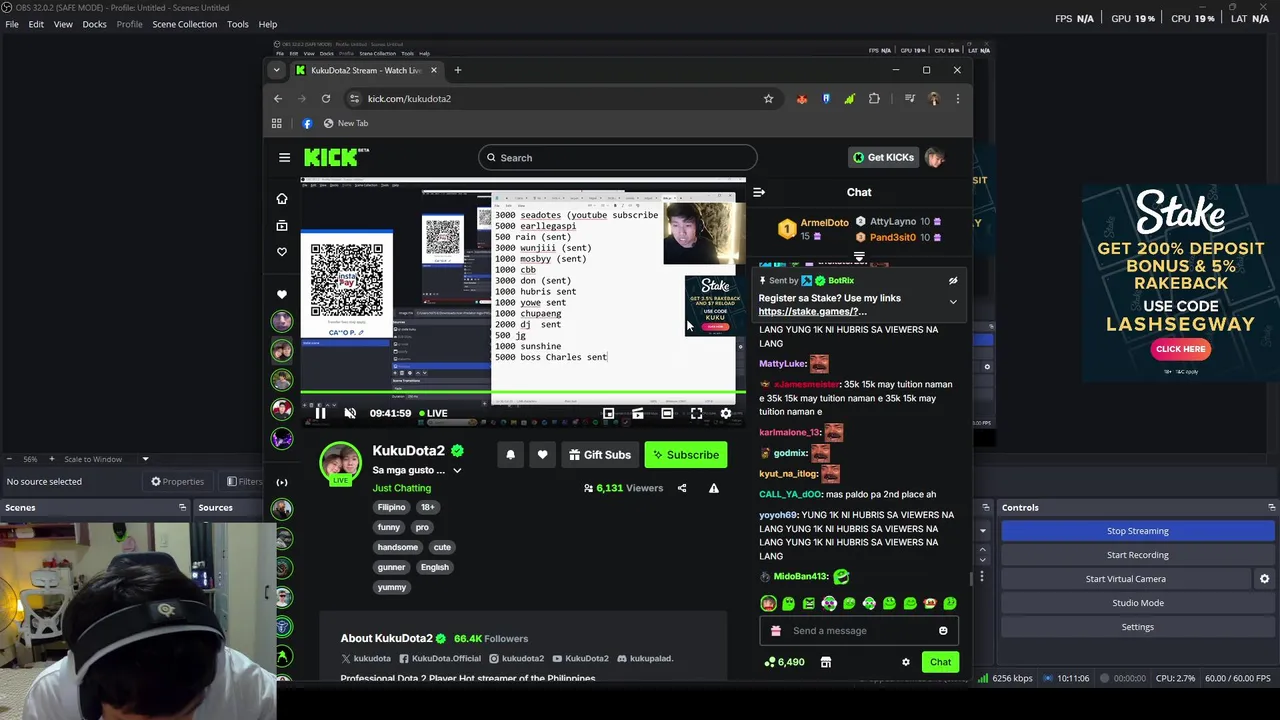
Task: Click the green Chat send button
Action: 940,662
